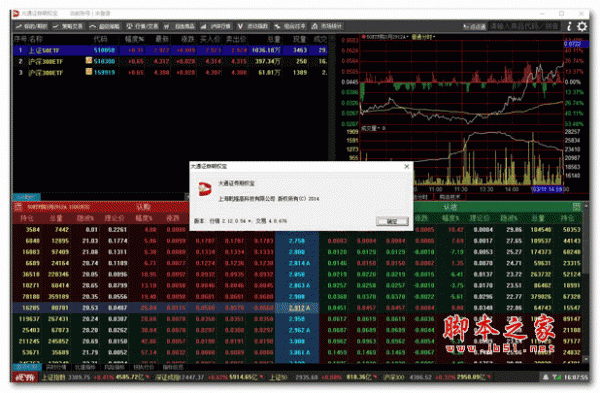This screenshot has height=393, width=600.
Task: Click the table icon left of the 认购 header
Action: [18, 207]
